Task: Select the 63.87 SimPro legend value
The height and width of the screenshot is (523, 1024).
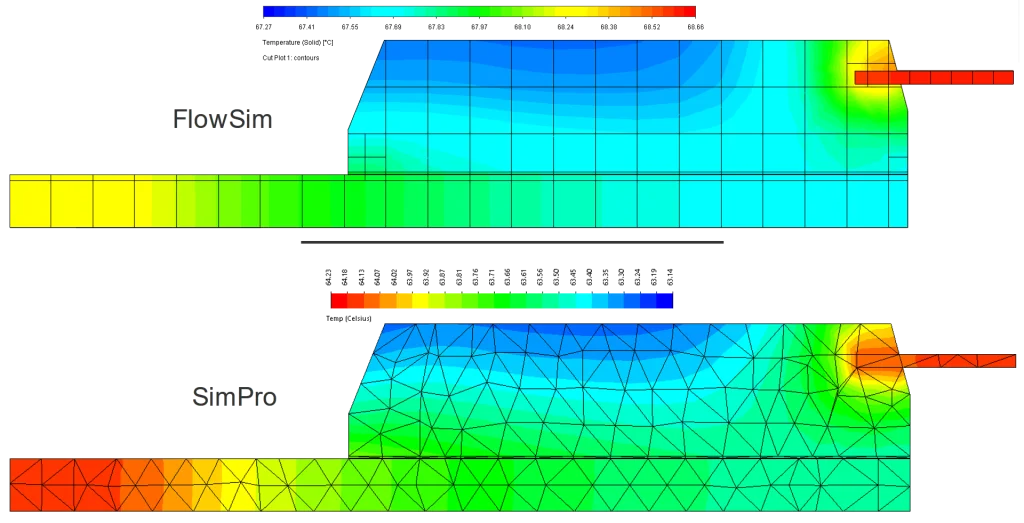Action: (x=443, y=277)
